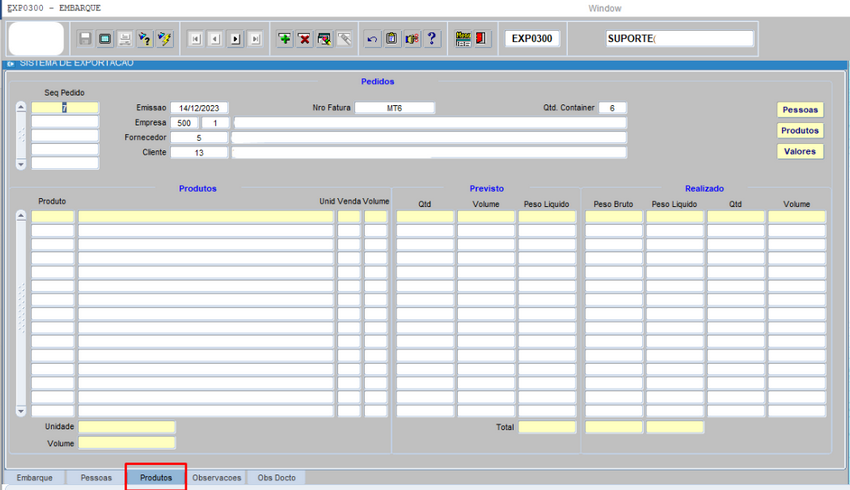Focus the Emissao date field

pyautogui.click(x=199, y=108)
